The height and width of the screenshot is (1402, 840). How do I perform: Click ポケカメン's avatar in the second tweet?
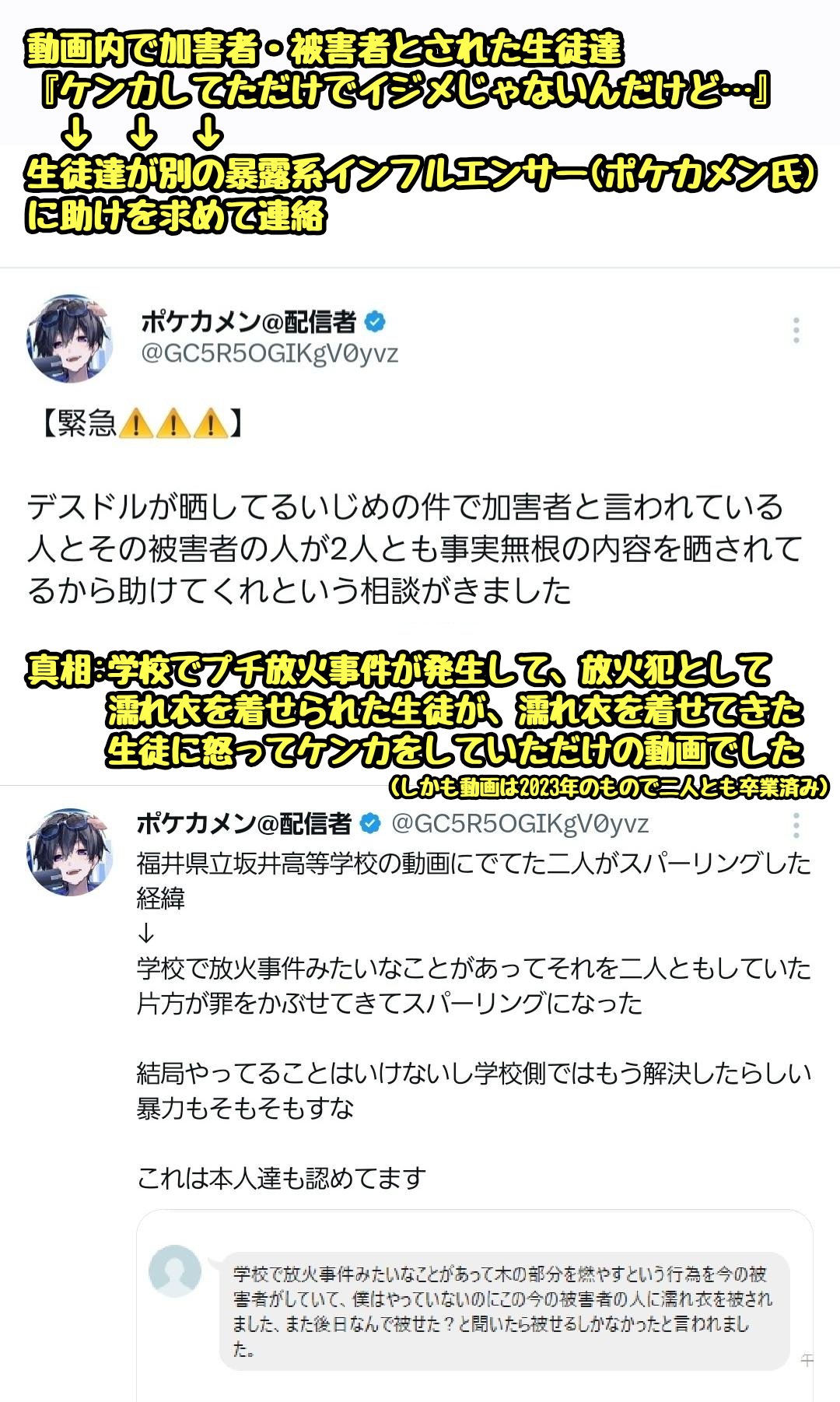pyautogui.click(x=70, y=852)
